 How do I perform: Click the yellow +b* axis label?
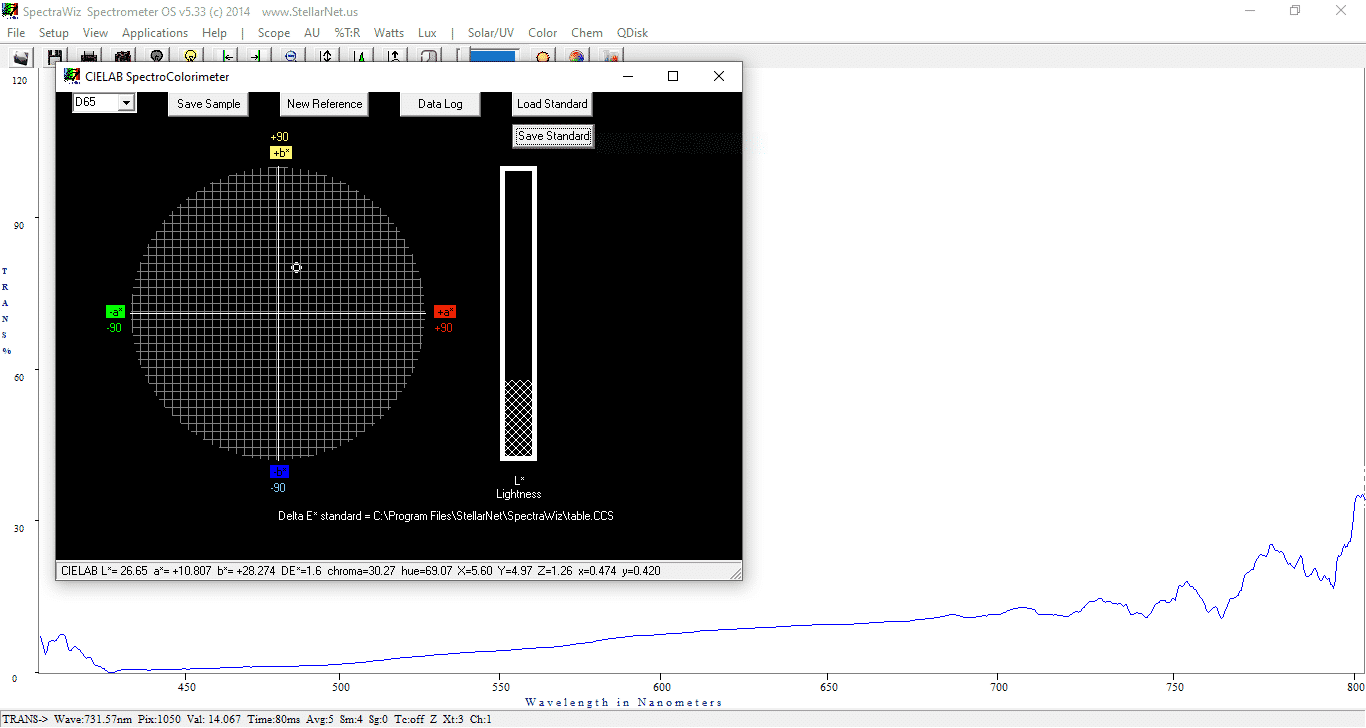[x=281, y=153]
